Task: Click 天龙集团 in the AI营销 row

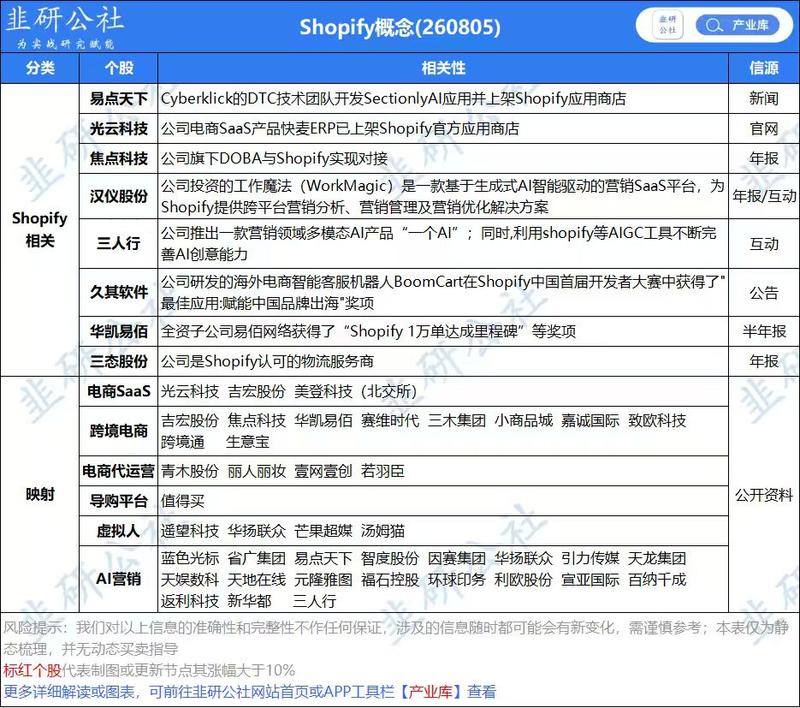Action: (657, 559)
